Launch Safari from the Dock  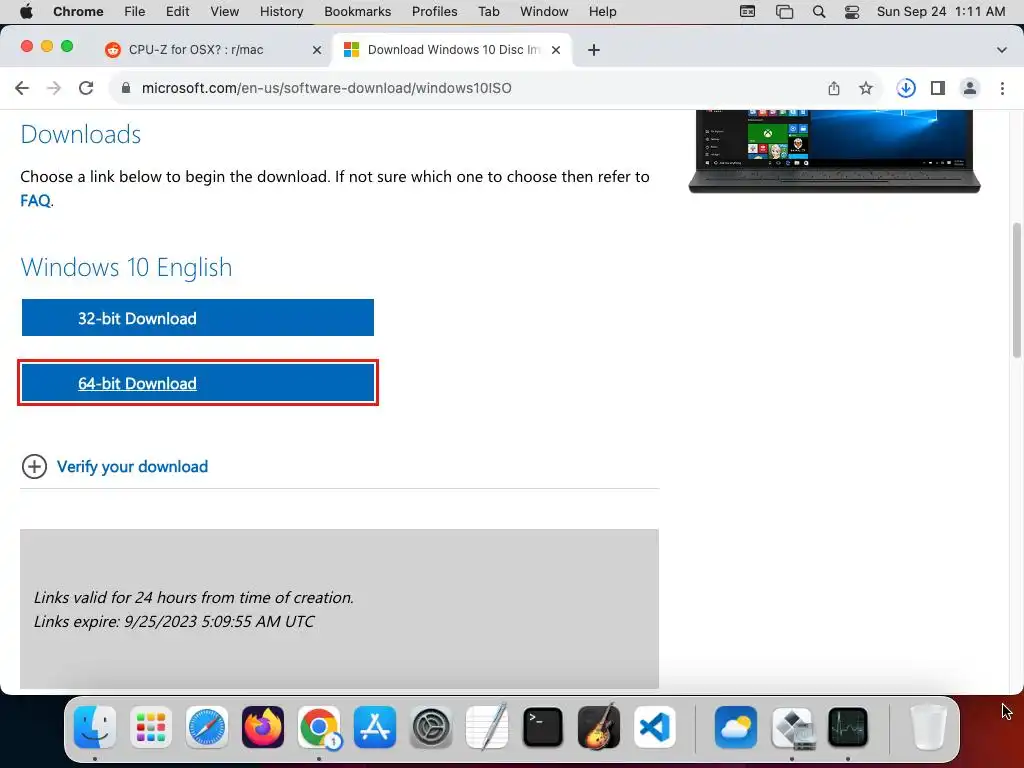207,727
